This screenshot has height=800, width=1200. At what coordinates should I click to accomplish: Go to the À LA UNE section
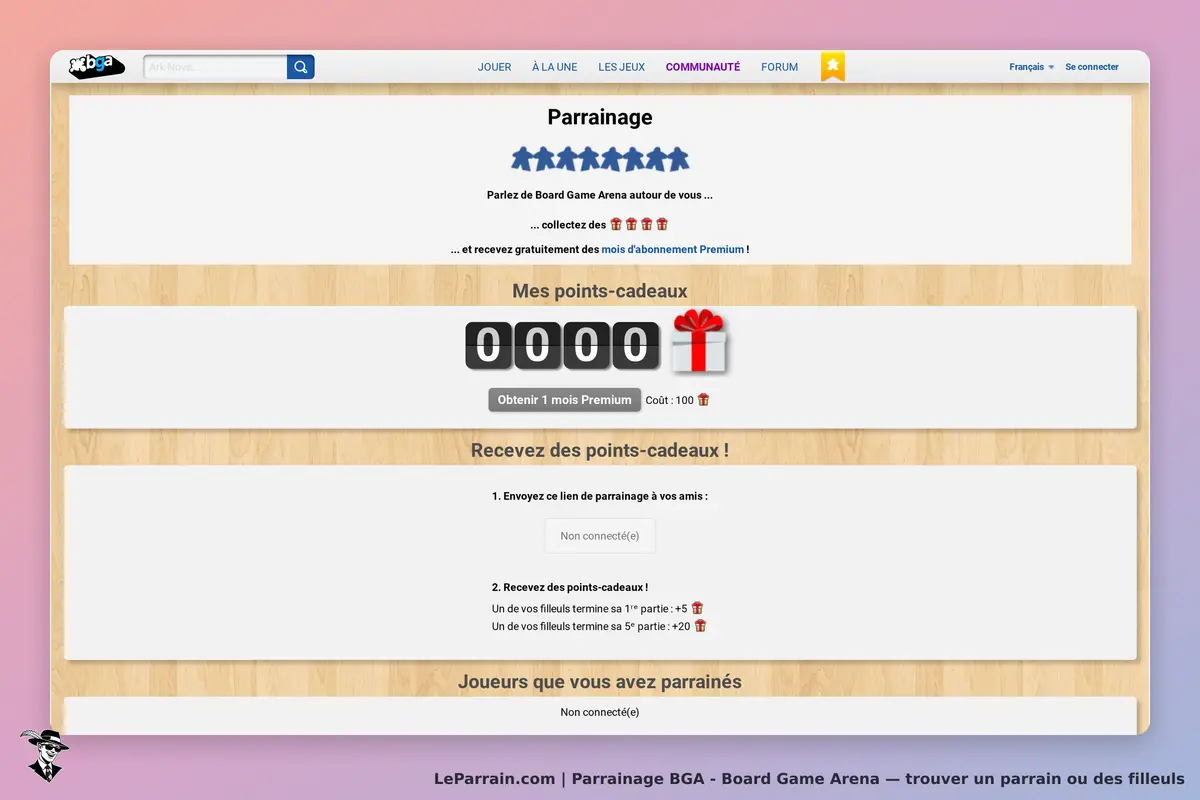554,67
